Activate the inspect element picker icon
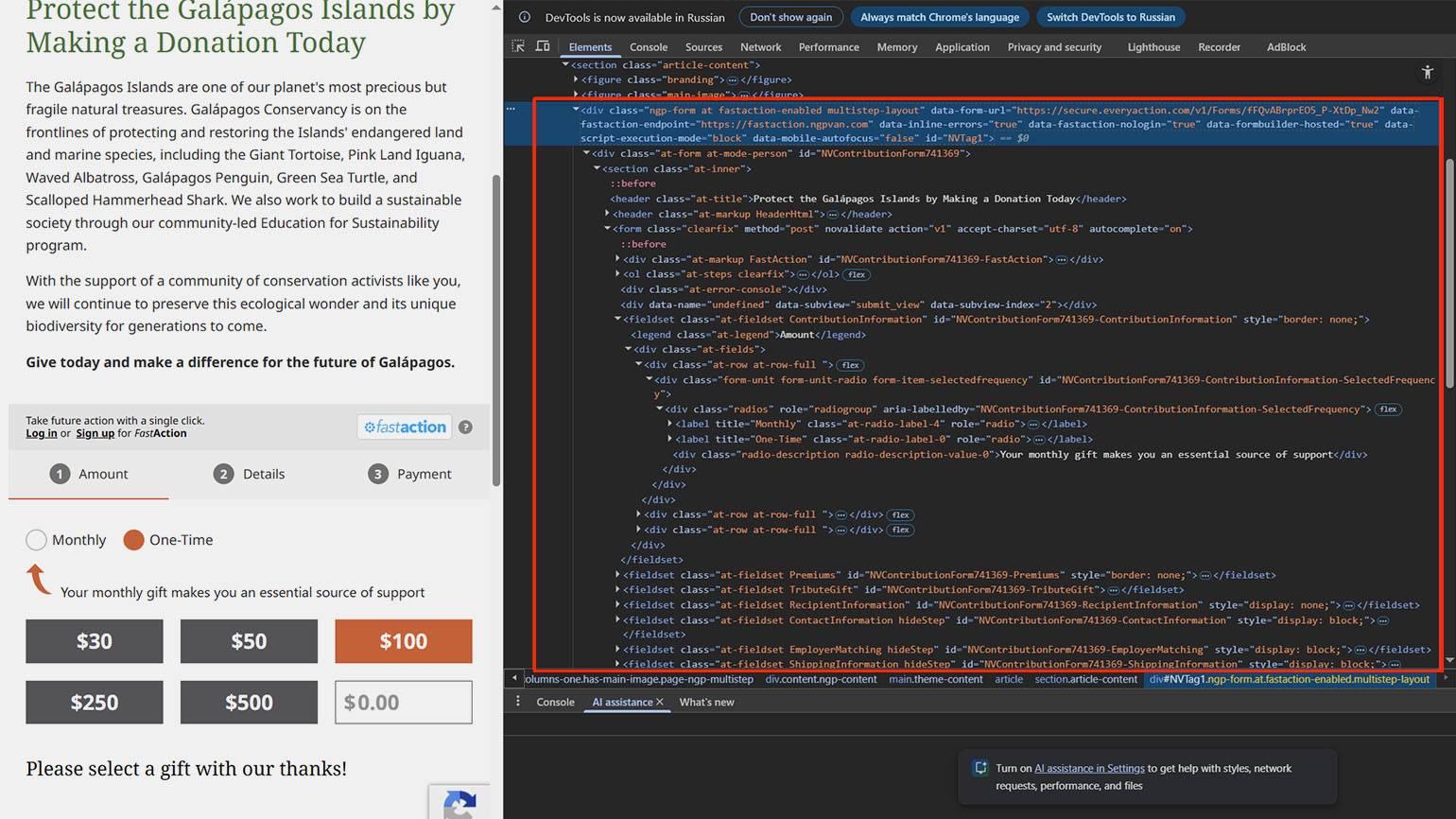The height and width of the screenshot is (819, 1456). [x=518, y=46]
